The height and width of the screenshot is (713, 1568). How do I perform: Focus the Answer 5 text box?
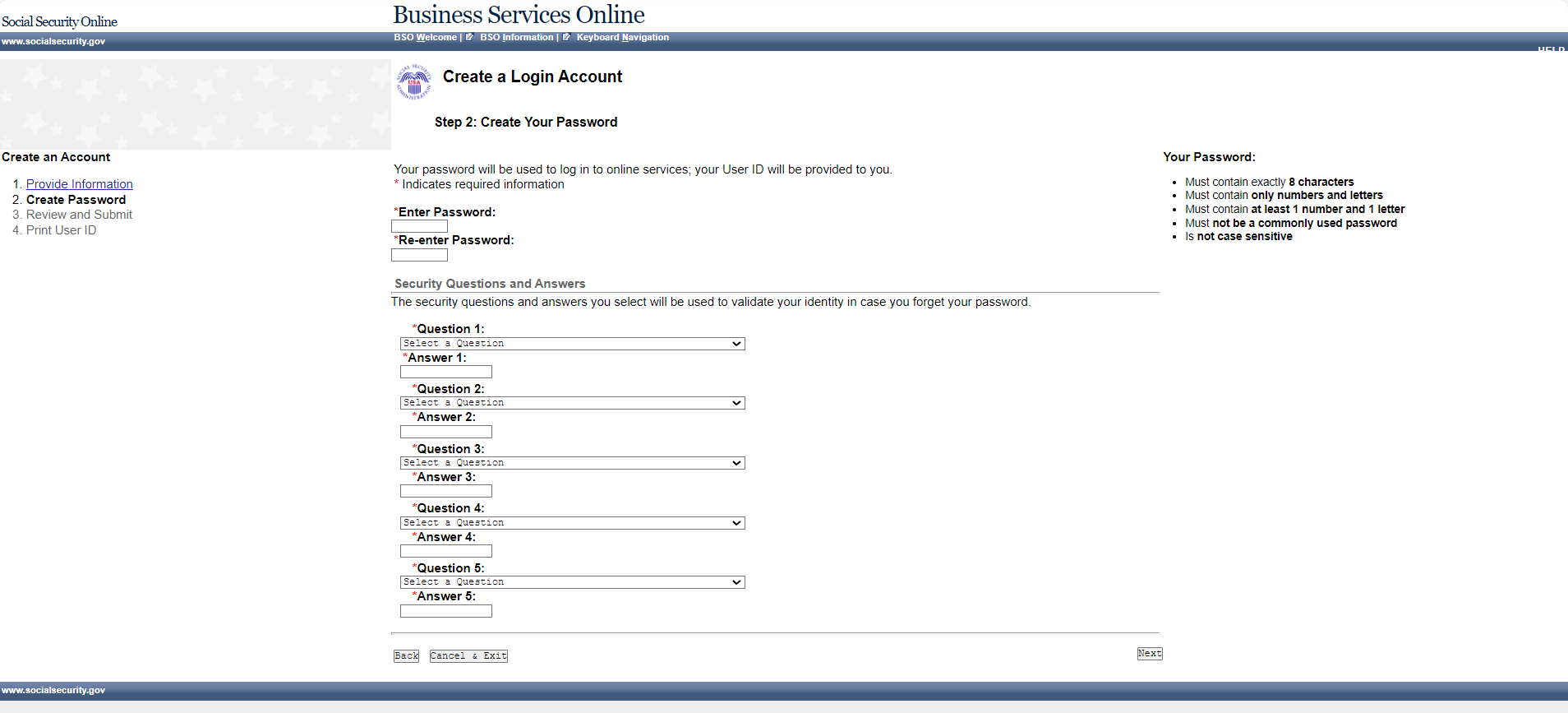pyautogui.click(x=445, y=611)
